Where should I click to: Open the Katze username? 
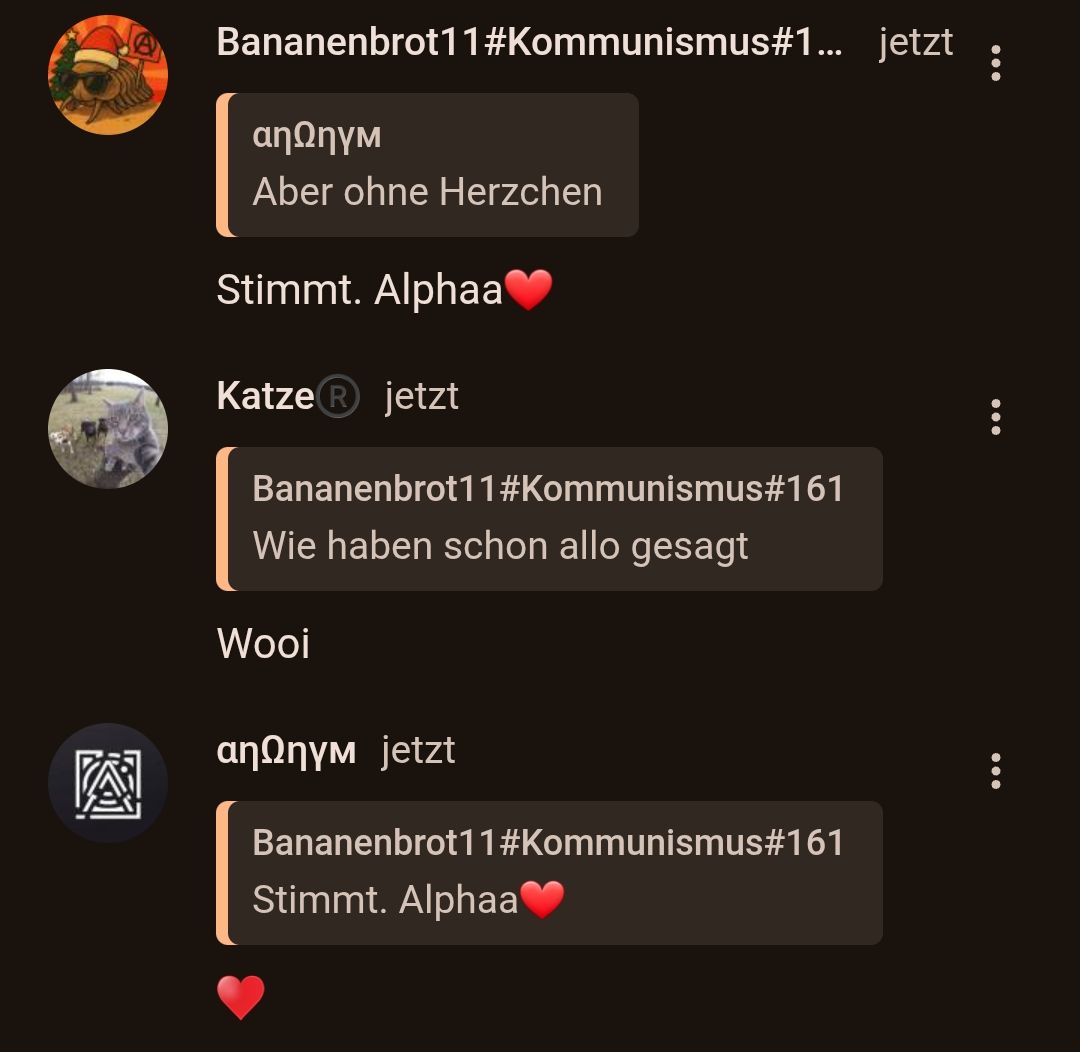[265, 396]
